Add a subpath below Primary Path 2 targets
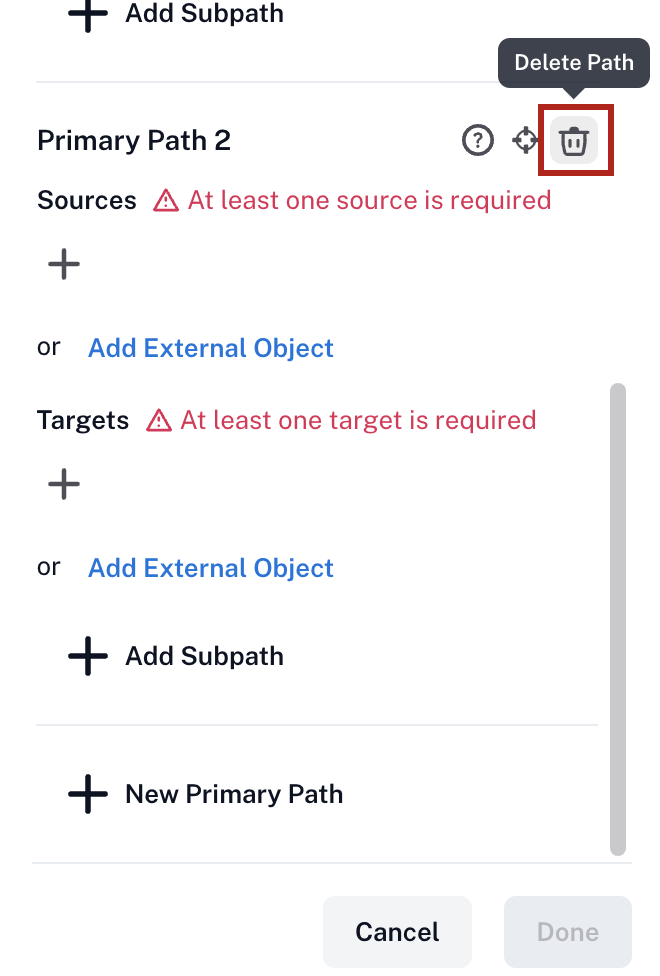The width and height of the screenshot is (660, 976). coord(176,656)
